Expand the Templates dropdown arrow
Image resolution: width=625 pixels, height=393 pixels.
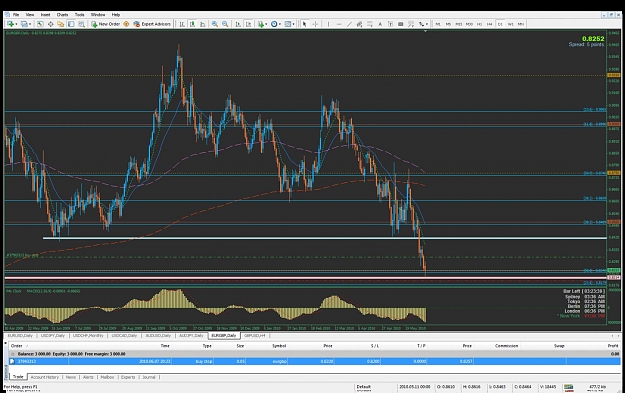point(293,24)
